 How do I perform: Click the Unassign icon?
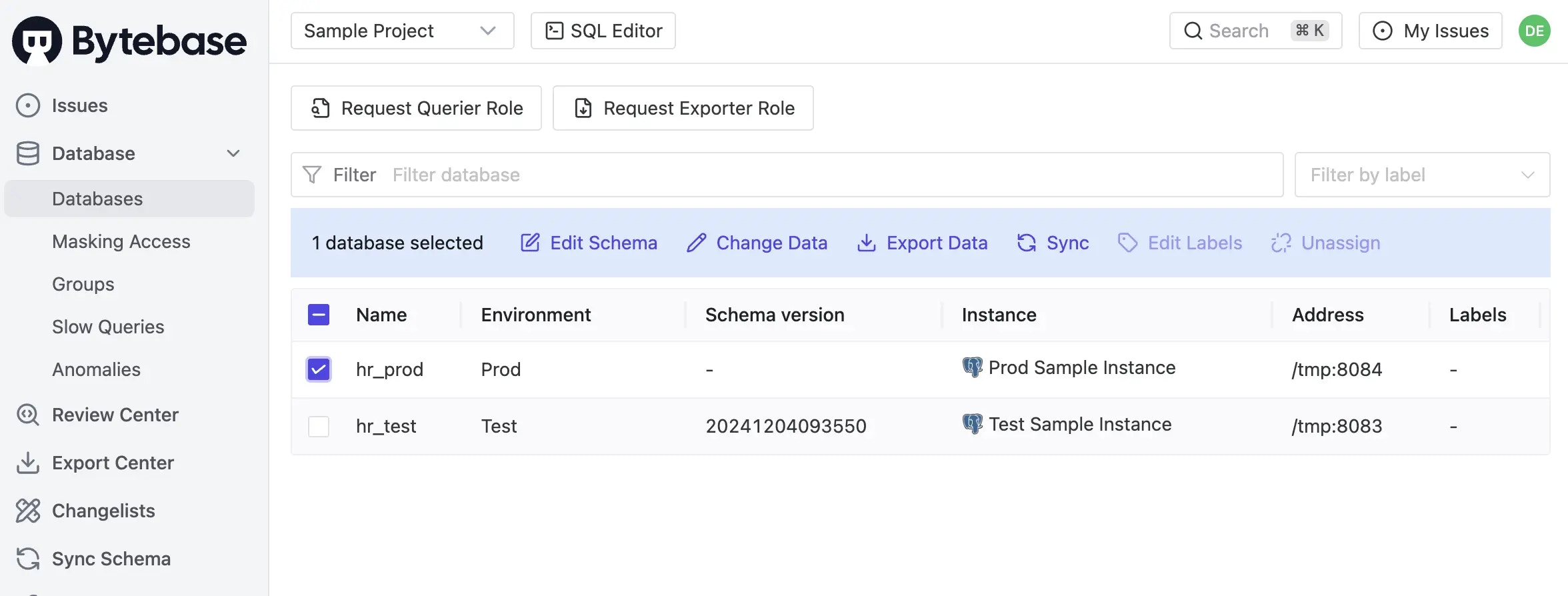point(1281,243)
